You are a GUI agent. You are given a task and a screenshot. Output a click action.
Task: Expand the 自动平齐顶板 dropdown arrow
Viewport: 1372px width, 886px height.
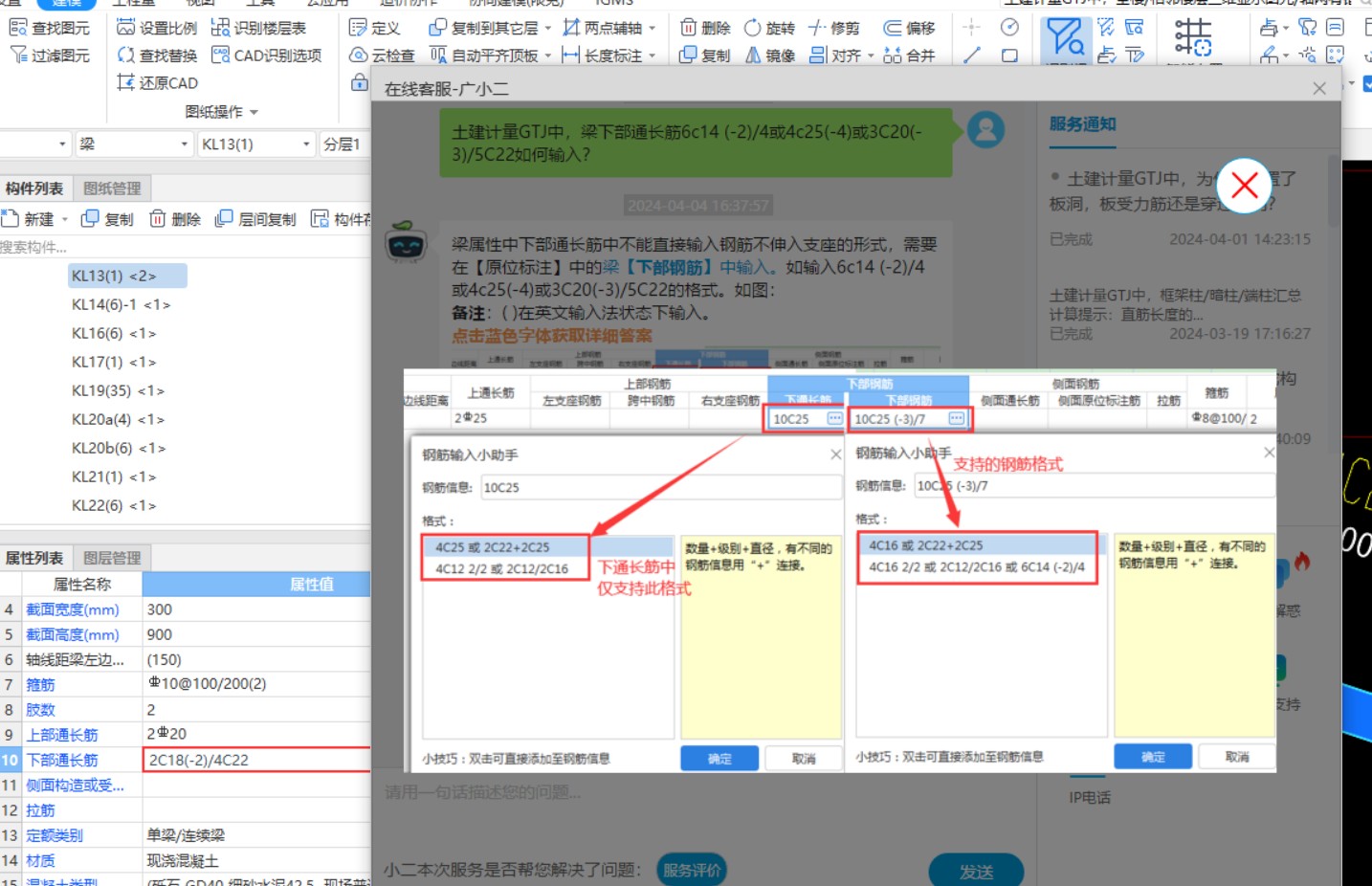point(548,55)
